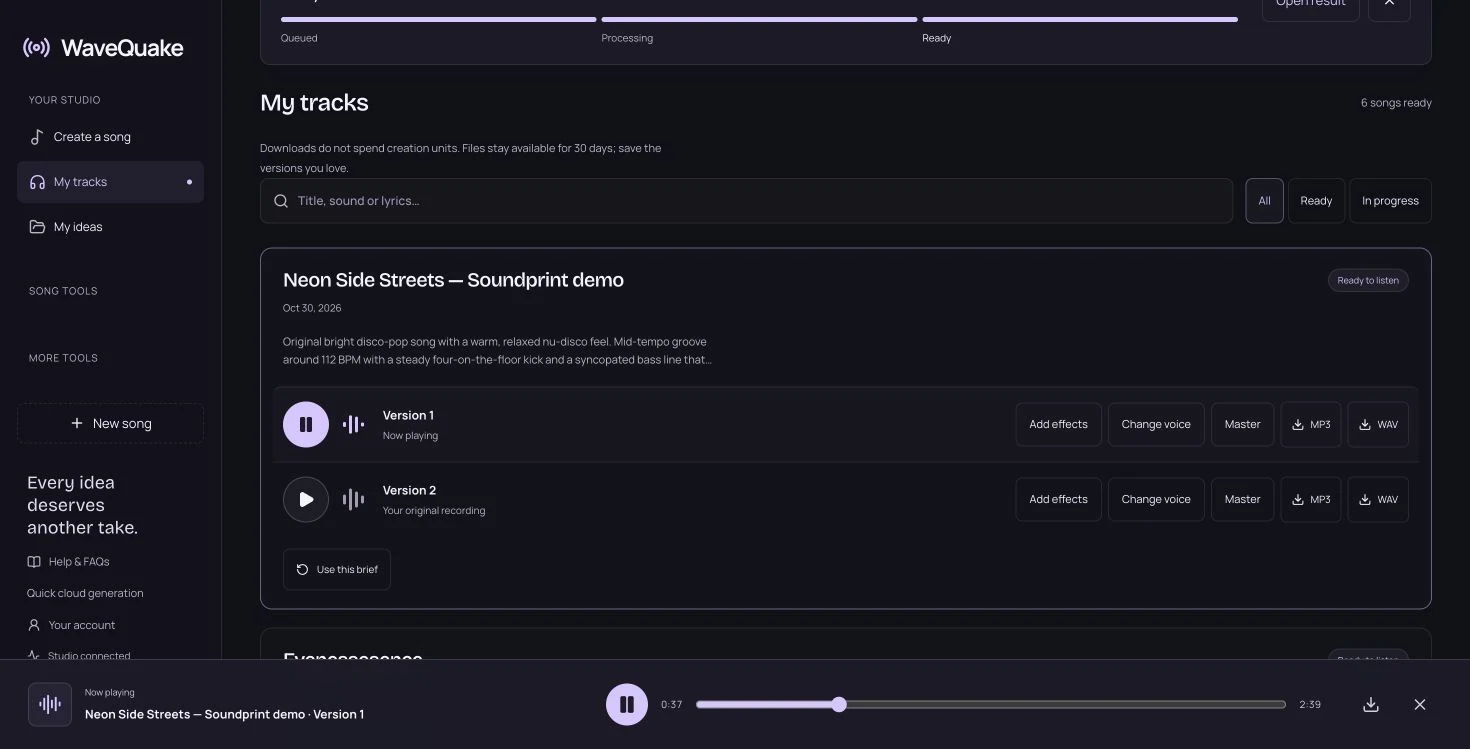This screenshot has width=1470, height=749.
Task: Open Your account
Action: [x=72, y=625]
